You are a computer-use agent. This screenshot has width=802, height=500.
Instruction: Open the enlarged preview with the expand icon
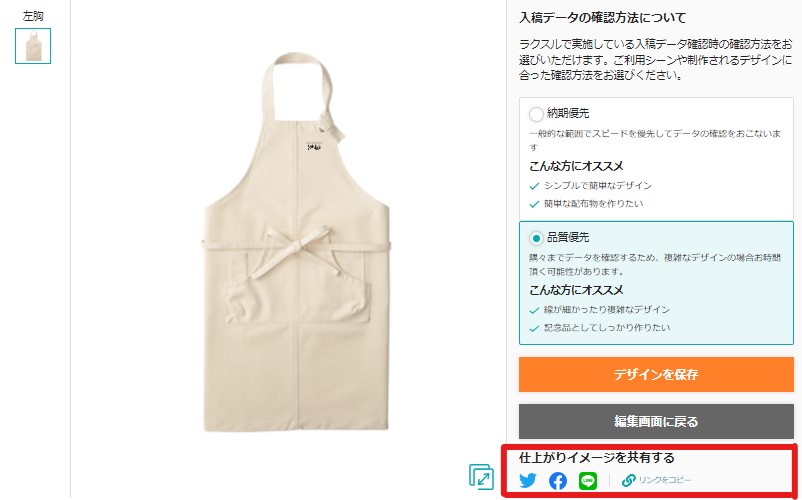481,476
